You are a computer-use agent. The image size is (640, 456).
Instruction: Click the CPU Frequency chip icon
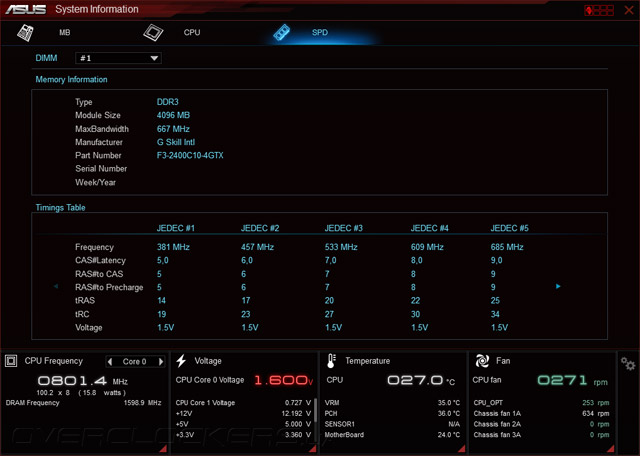click(11, 361)
